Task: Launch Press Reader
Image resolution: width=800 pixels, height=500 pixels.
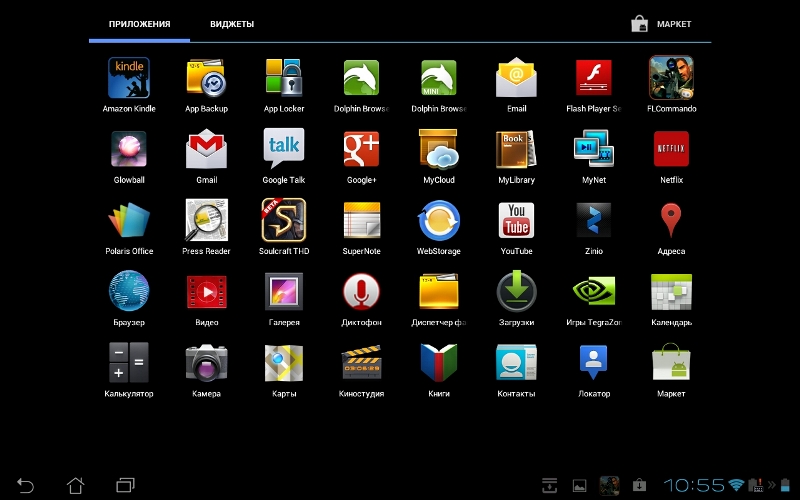Action: click(x=206, y=220)
